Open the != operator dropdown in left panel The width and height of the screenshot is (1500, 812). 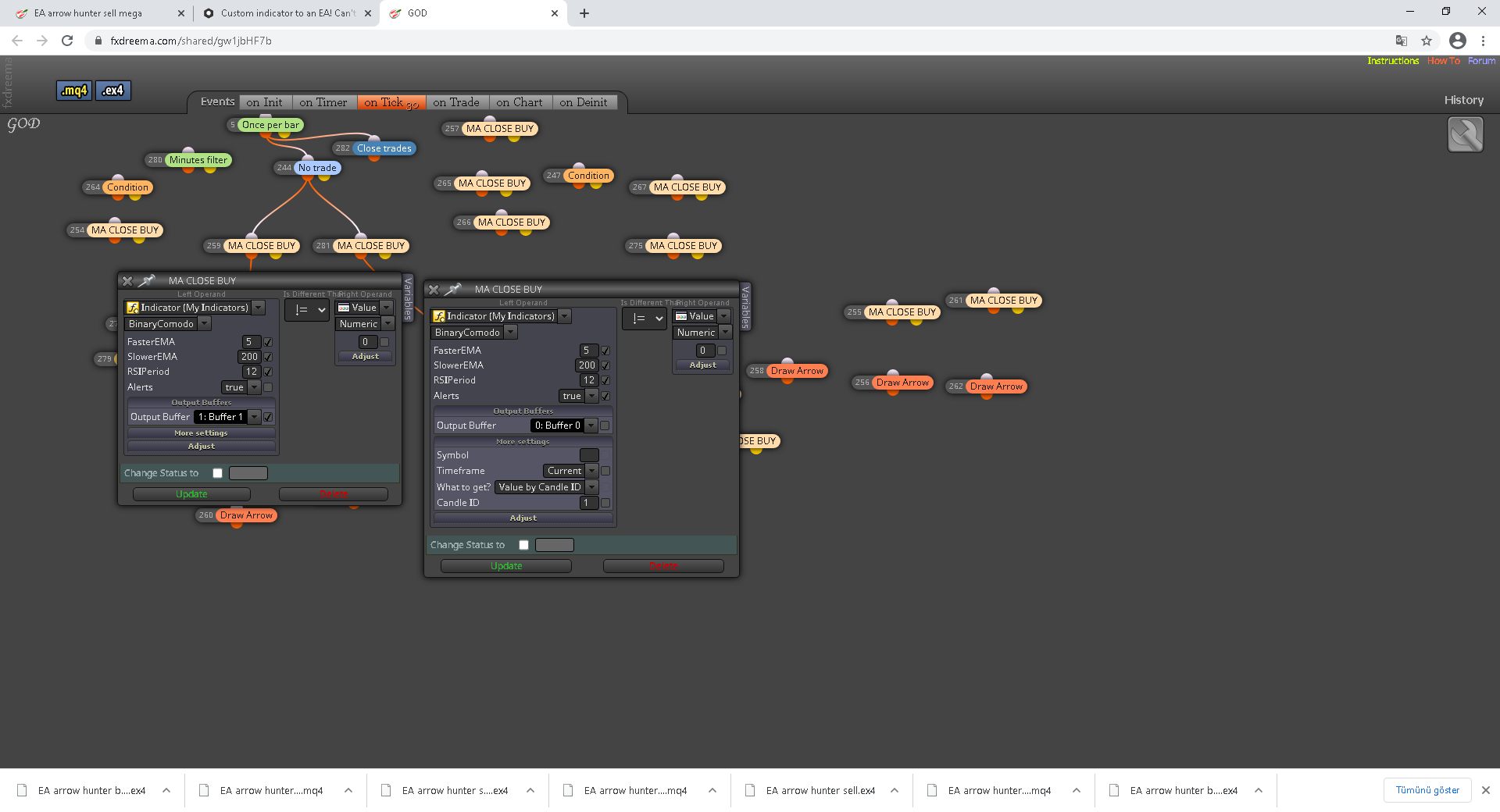307,310
